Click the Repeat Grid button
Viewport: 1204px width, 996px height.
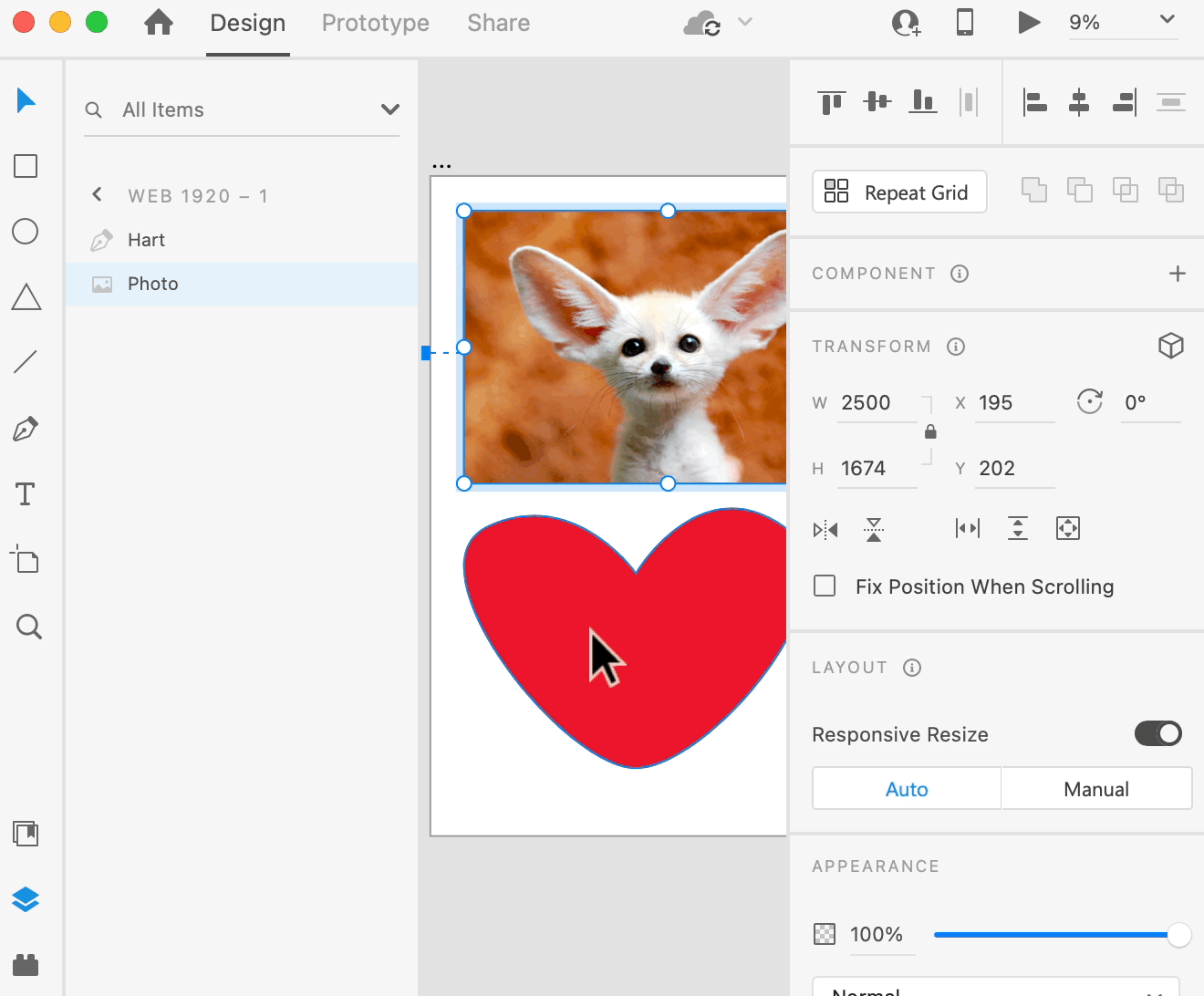pos(899,192)
